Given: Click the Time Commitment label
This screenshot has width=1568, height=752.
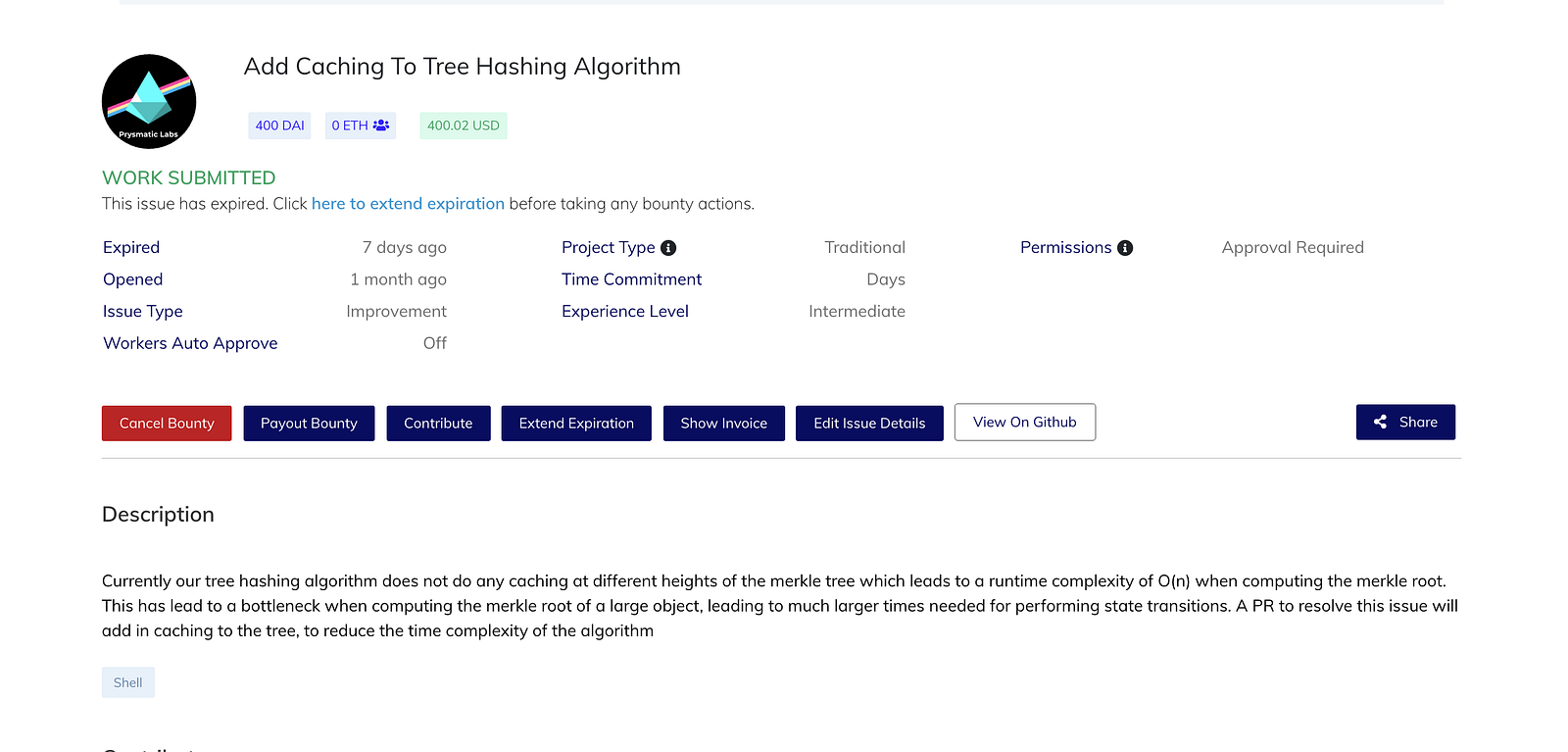Looking at the screenshot, I should [x=631, y=279].
